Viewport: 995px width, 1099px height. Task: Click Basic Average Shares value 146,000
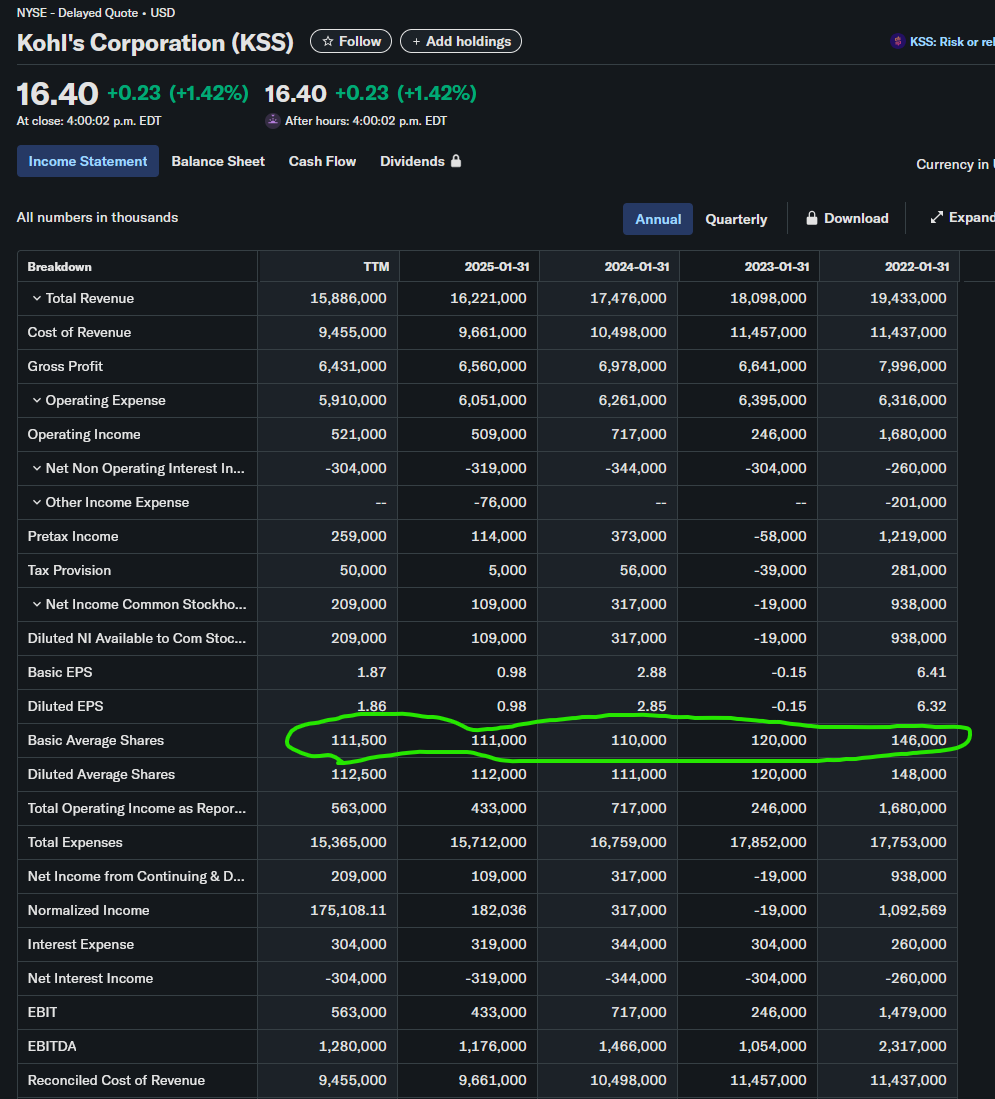click(919, 740)
